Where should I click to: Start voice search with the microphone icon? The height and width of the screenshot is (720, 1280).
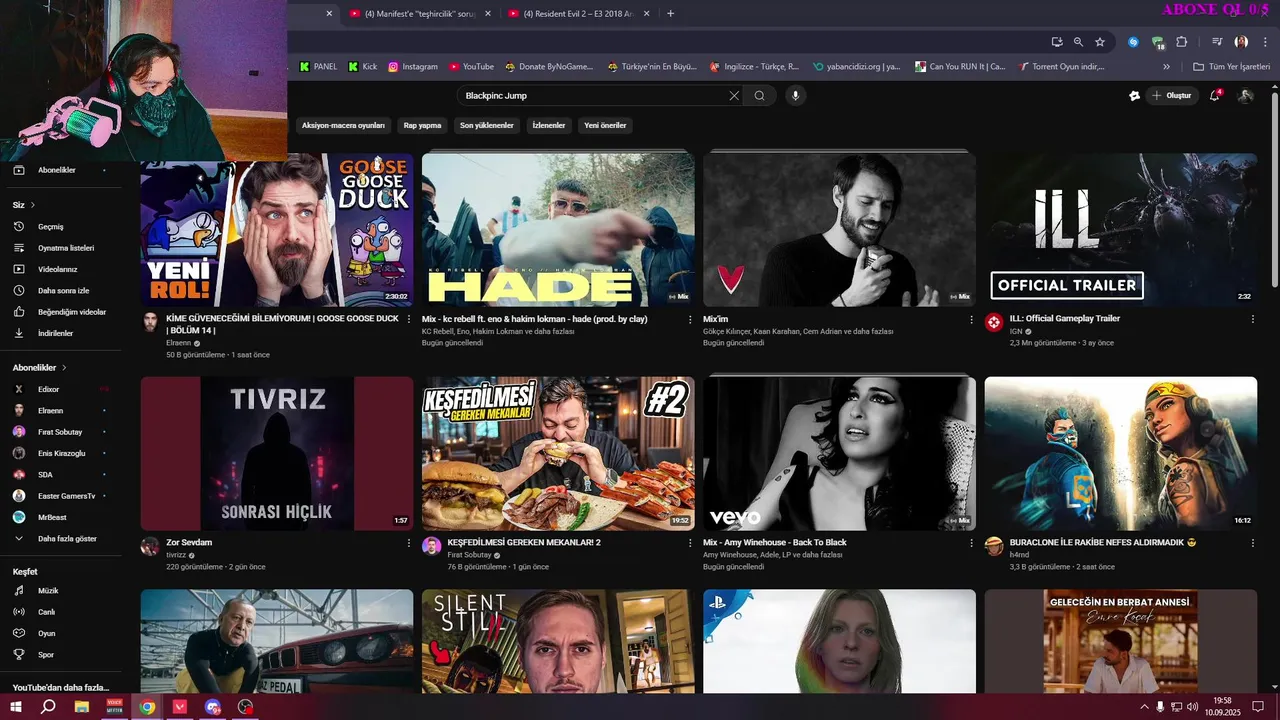tap(795, 96)
